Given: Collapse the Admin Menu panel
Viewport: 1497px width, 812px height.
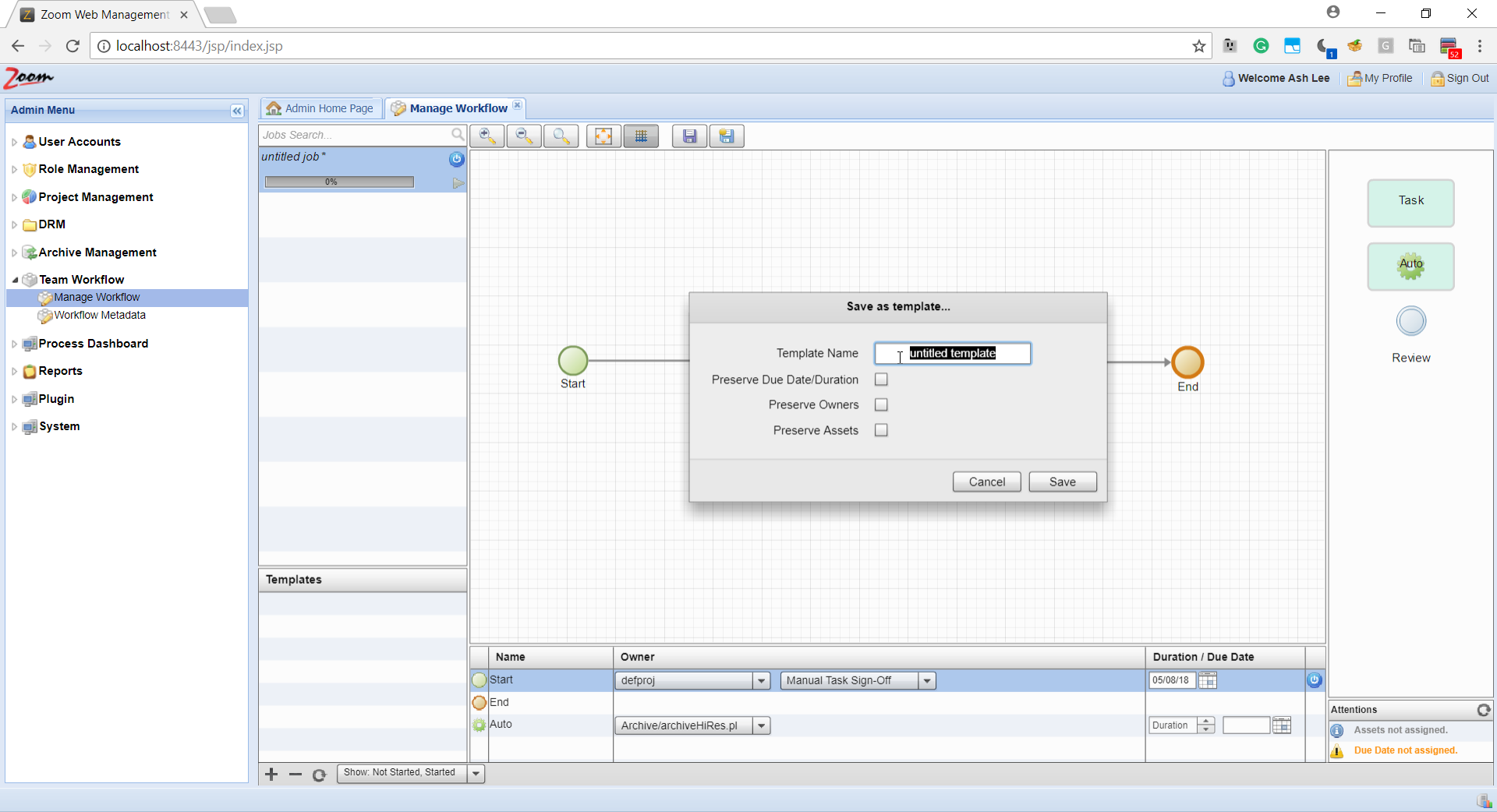Looking at the screenshot, I should [237, 111].
